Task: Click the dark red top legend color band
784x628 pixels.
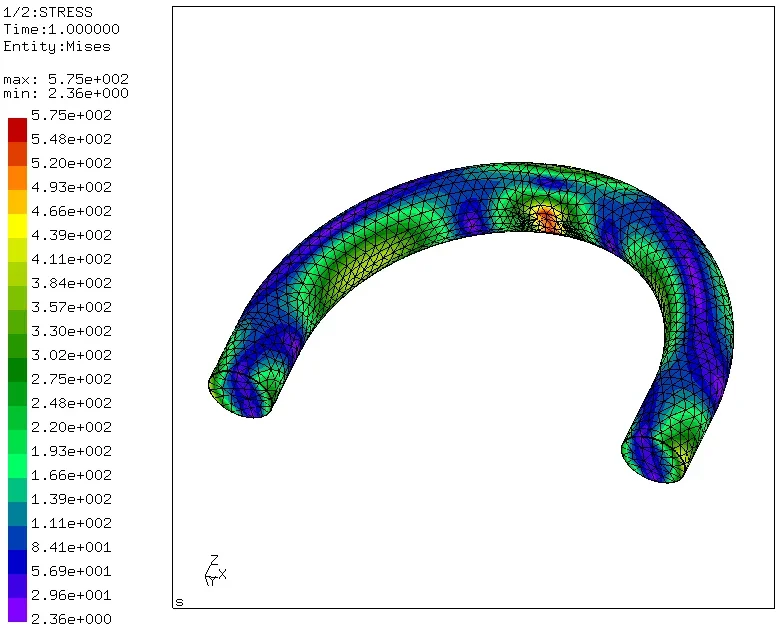Action: click(x=18, y=130)
